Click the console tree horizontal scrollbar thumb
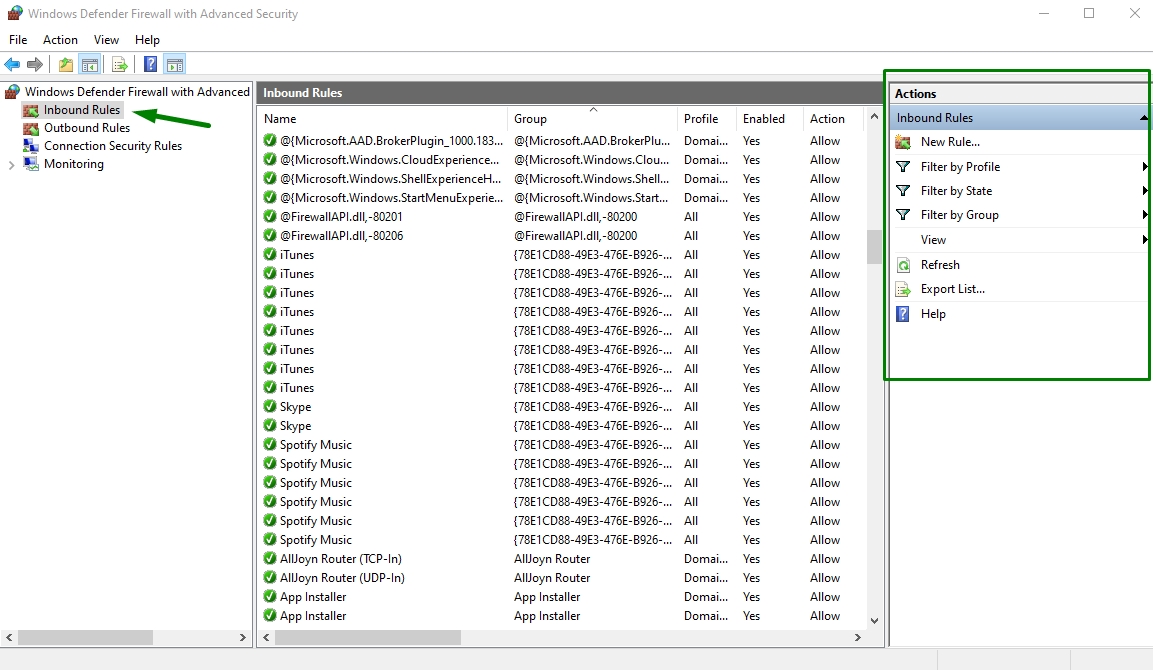 click(85, 638)
